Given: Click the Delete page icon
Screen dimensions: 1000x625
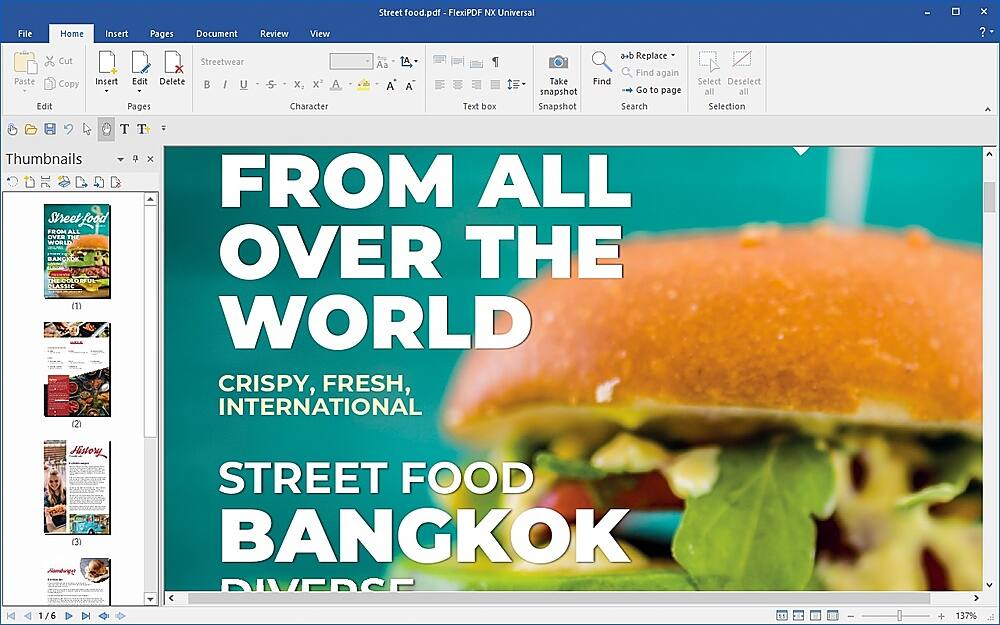Looking at the screenshot, I should [172, 62].
